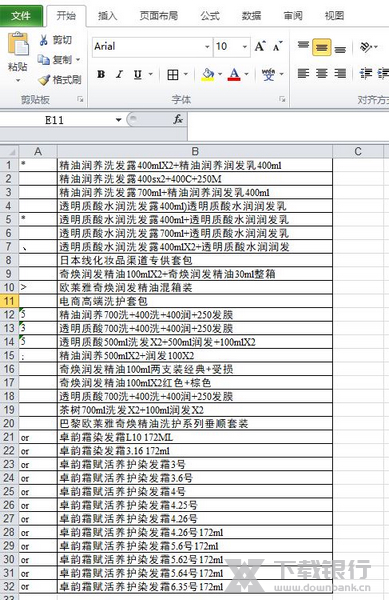Click the Cut scissors icon
This screenshot has height=600, width=389.
pos(43,40)
